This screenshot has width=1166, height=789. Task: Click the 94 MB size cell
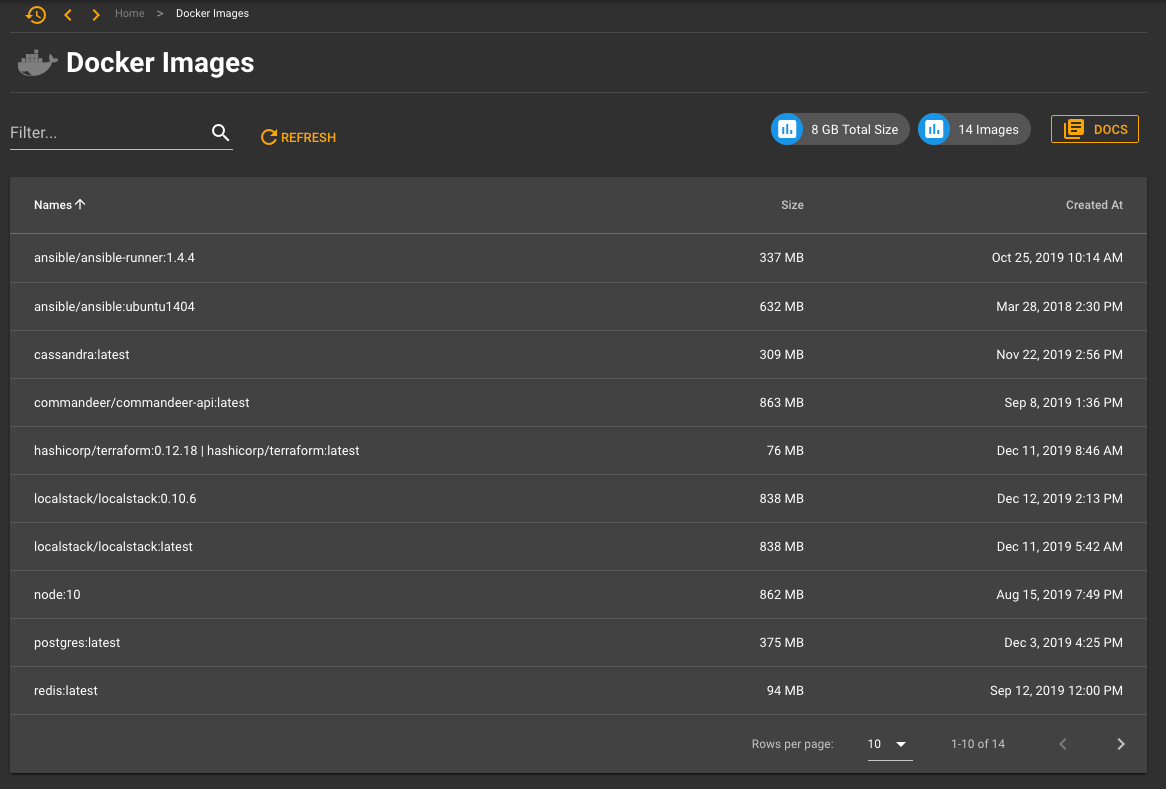point(785,691)
